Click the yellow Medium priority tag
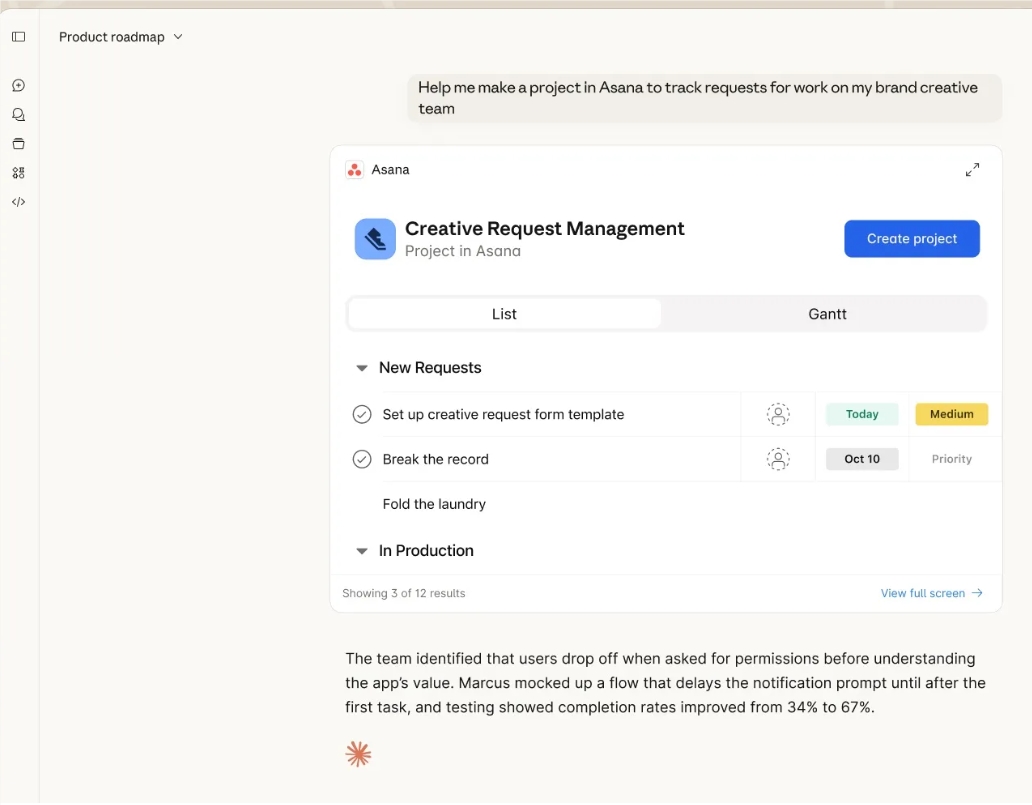 click(951, 414)
